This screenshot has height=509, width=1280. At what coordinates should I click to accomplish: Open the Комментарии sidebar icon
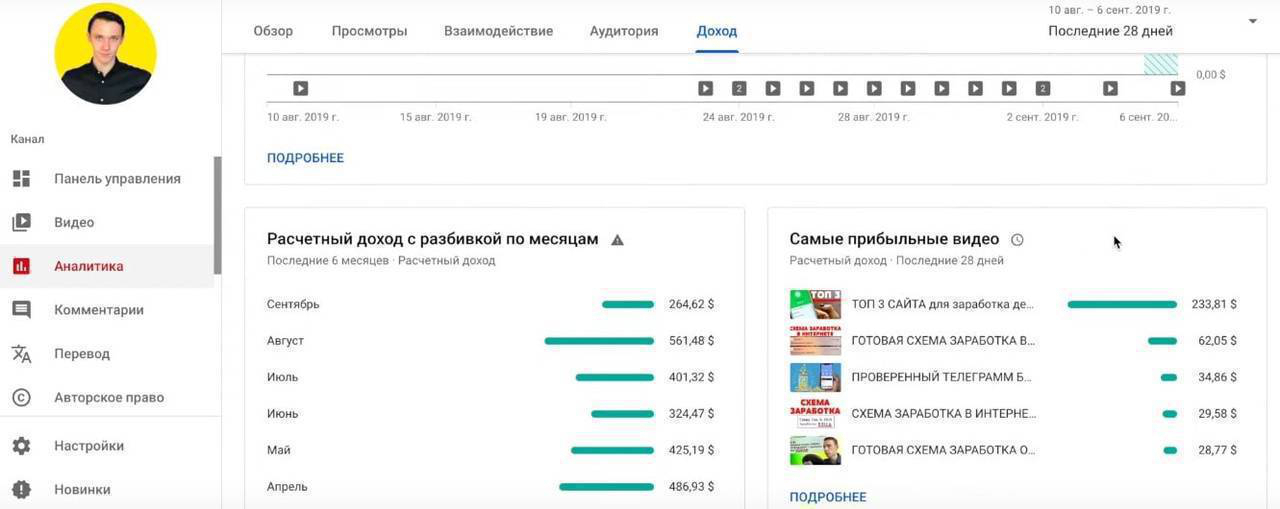click(21, 310)
